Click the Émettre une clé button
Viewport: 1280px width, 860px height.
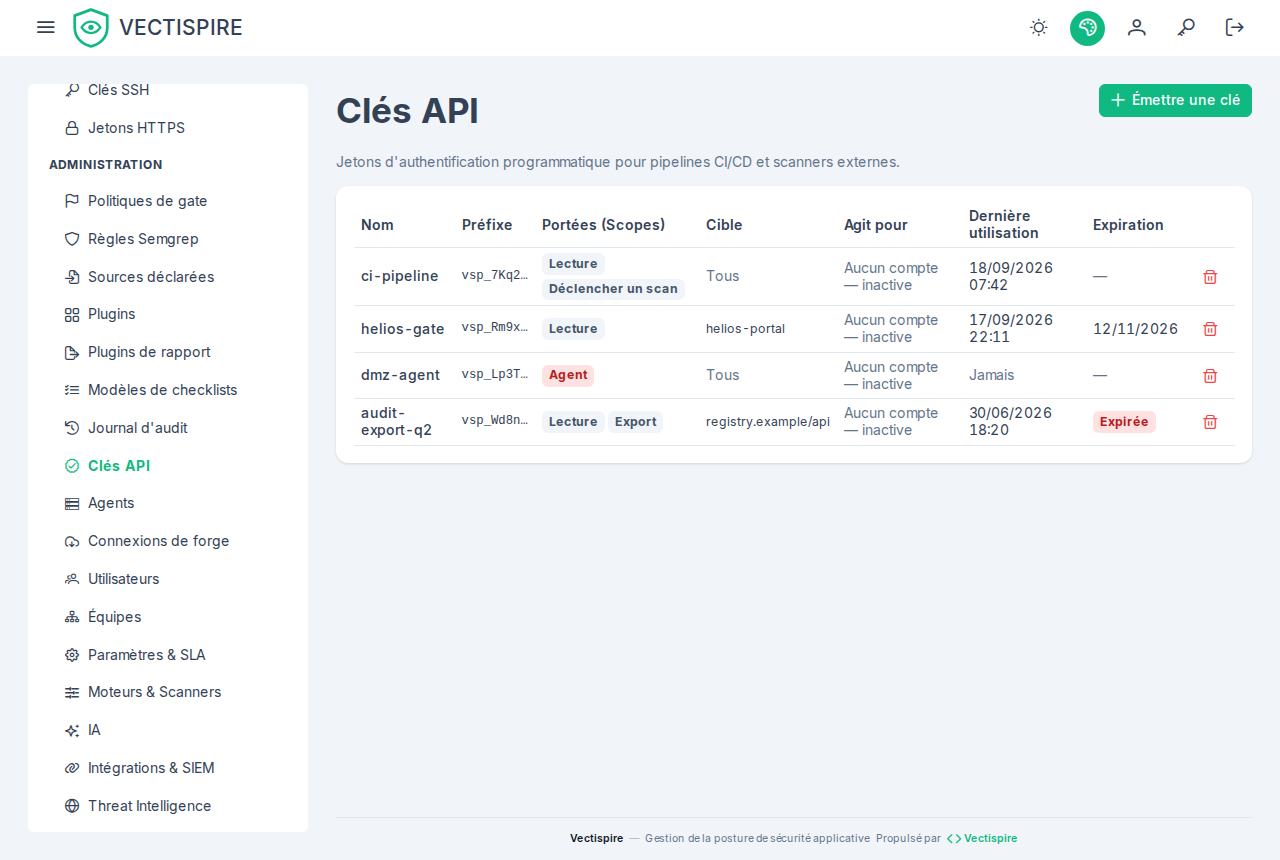click(1175, 100)
